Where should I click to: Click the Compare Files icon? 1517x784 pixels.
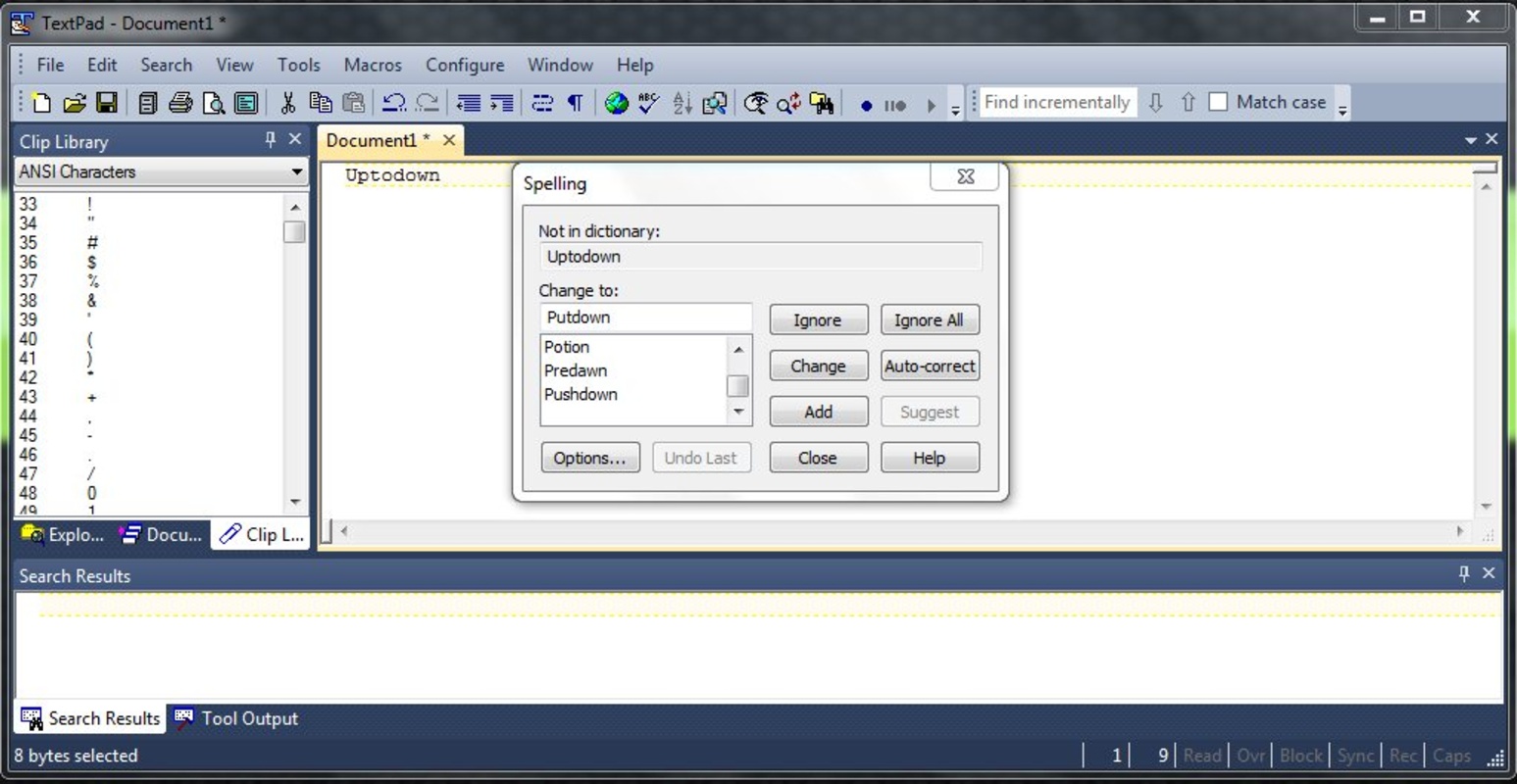(715, 103)
